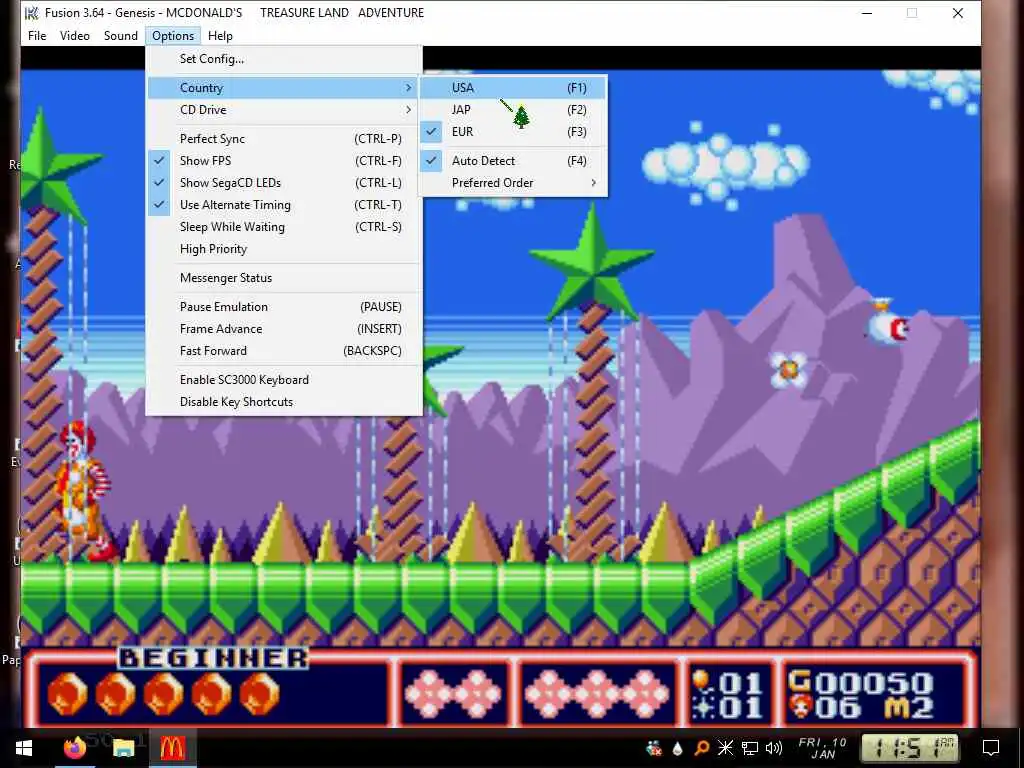This screenshot has height=768, width=1024.
Task: Select EUR country region
Action: pos(513,132)
